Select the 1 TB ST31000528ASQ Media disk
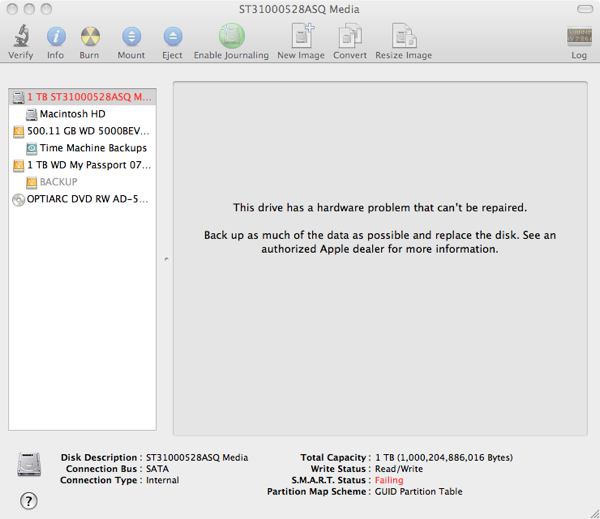 82,97
